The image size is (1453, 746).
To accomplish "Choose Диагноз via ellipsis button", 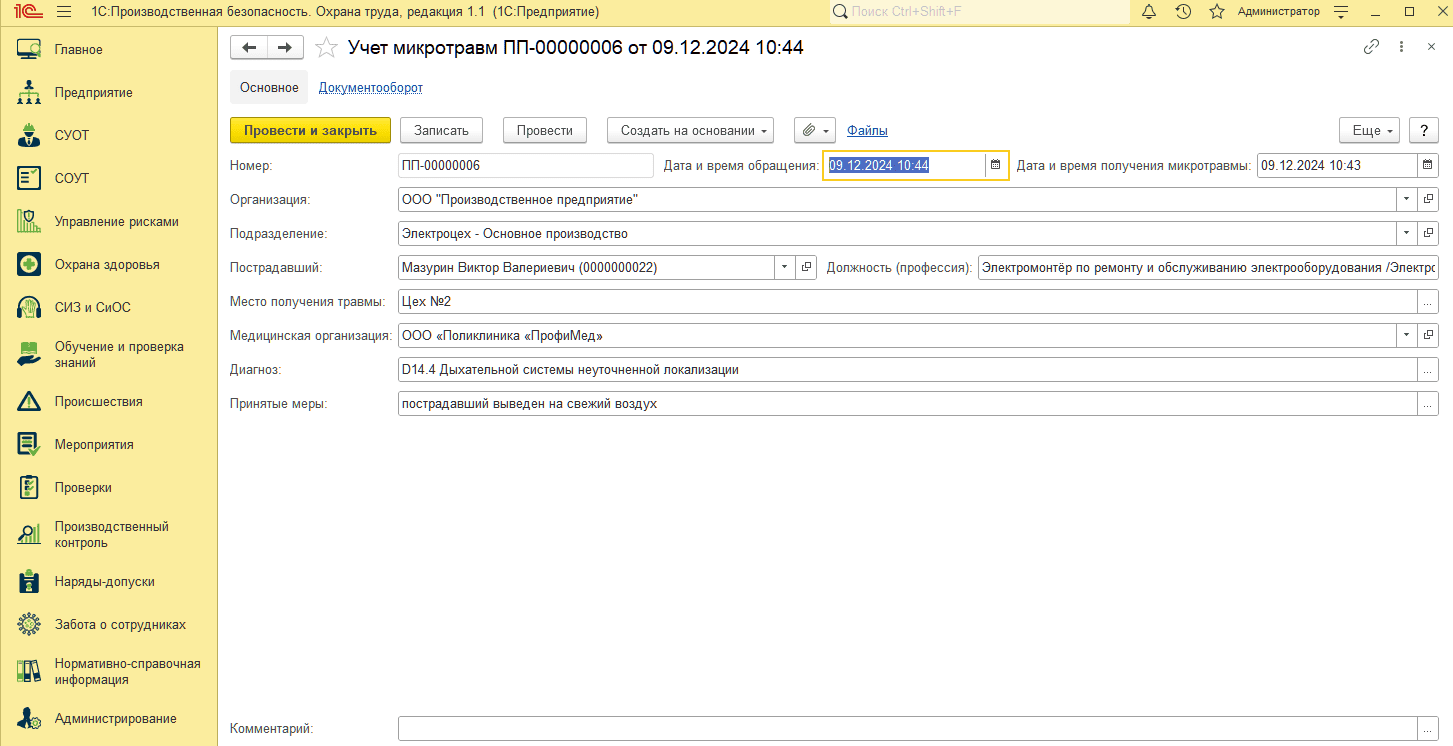I will 1428,369.
